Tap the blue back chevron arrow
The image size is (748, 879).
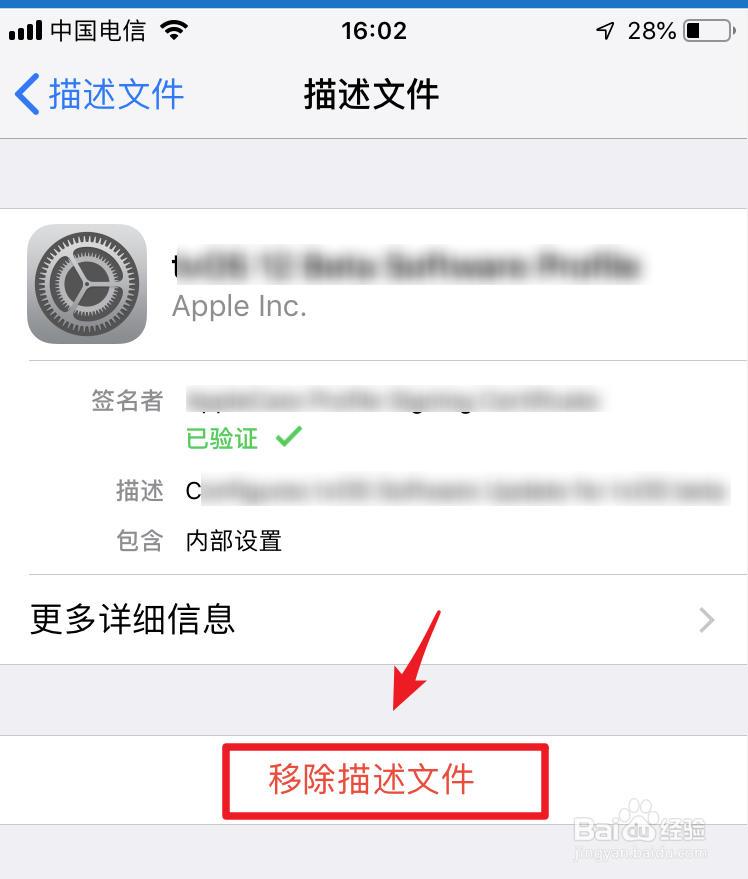point(27,94)
